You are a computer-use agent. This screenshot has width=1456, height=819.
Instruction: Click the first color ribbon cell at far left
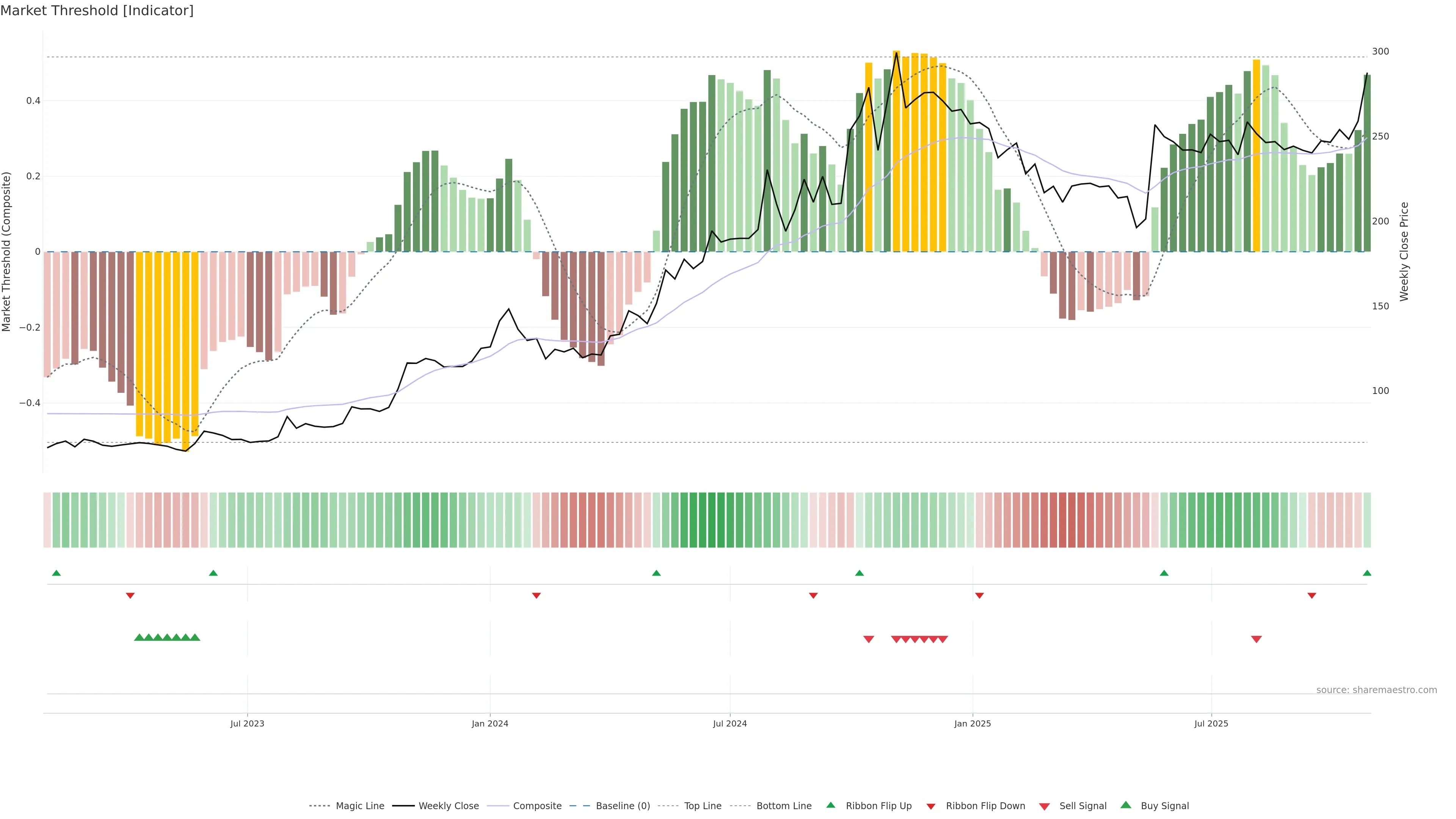coord(47,520)
